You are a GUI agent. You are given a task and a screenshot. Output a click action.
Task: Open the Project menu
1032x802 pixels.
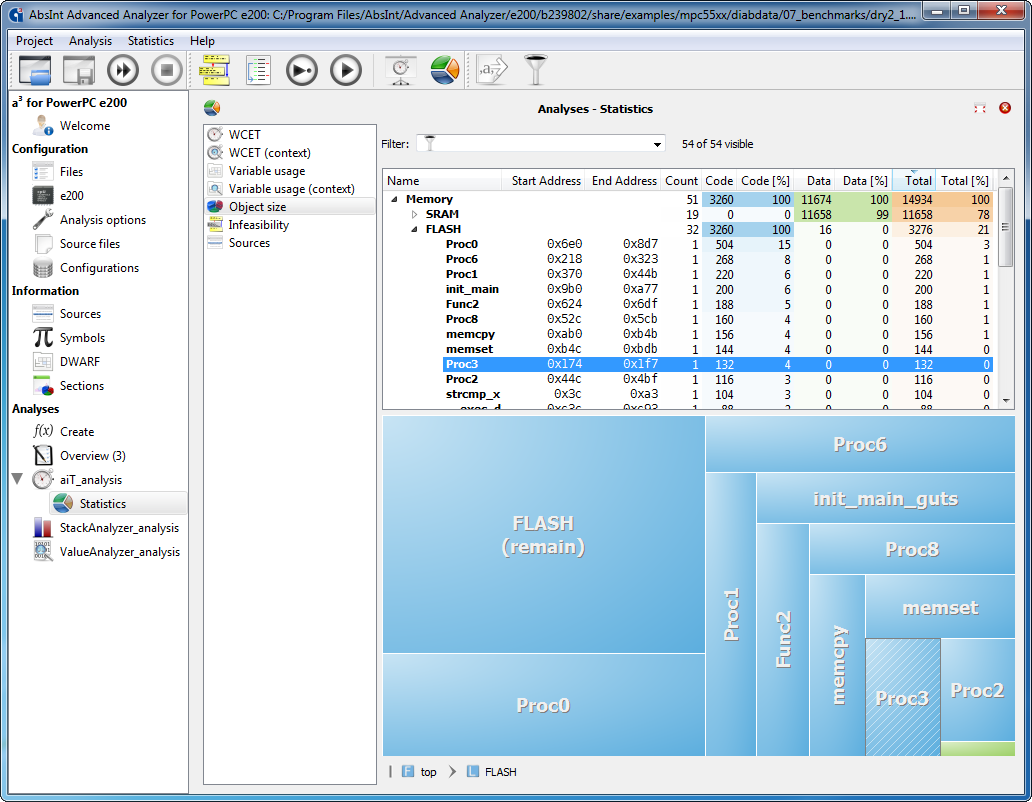pos(34,41)
